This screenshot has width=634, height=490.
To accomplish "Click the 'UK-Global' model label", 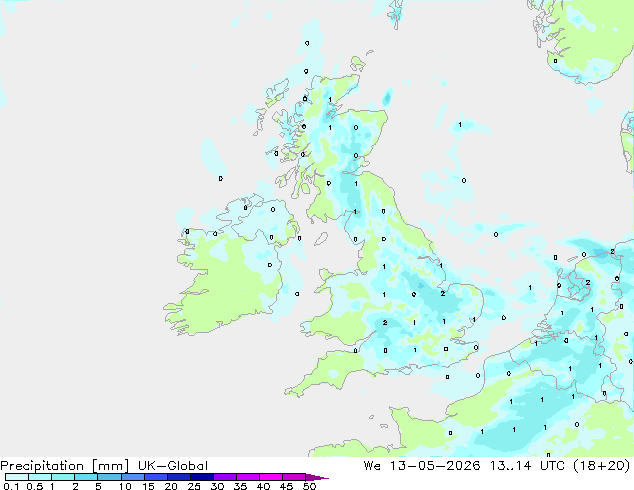I will point(173,466).
